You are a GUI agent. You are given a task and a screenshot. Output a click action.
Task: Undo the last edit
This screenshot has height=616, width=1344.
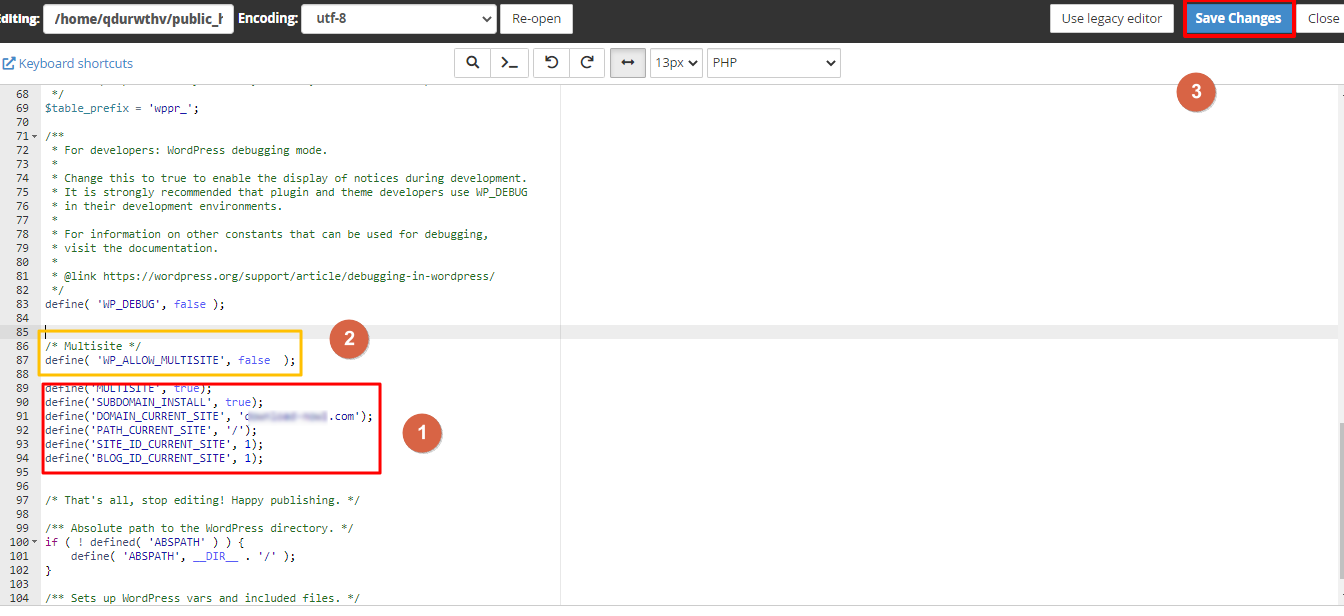pos(551,62)
